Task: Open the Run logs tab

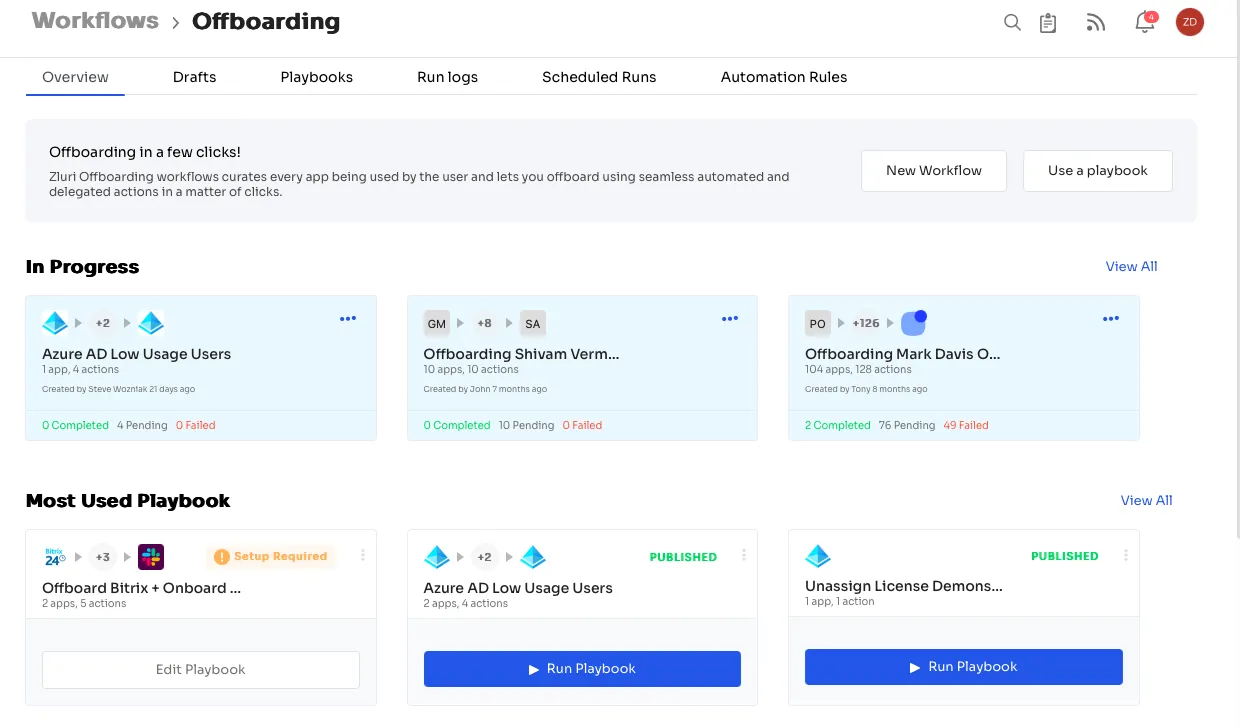Action: (447, 77)
